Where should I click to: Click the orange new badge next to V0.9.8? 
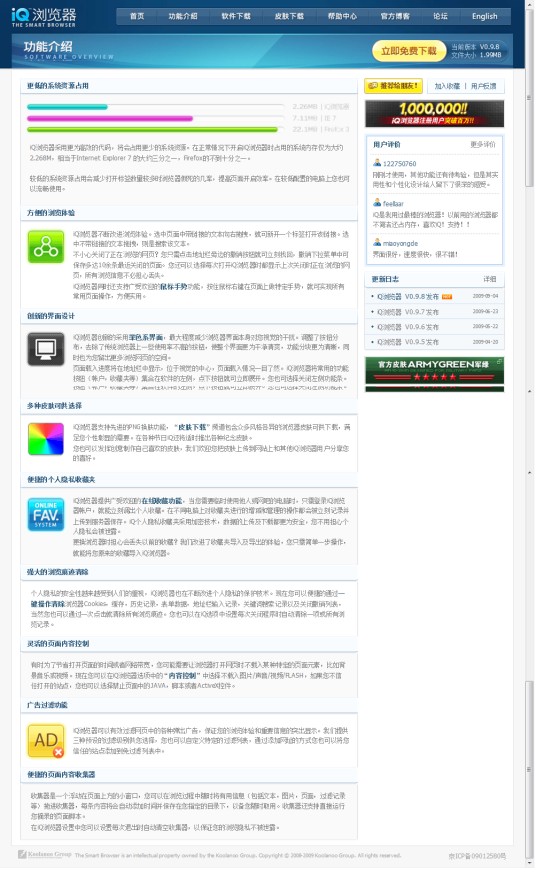(447, 297)
